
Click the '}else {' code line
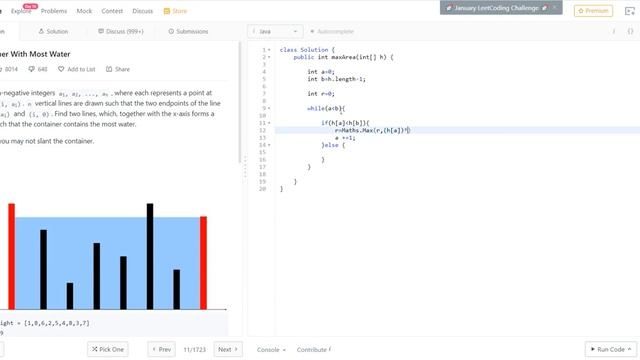click(x=333, y=145)
